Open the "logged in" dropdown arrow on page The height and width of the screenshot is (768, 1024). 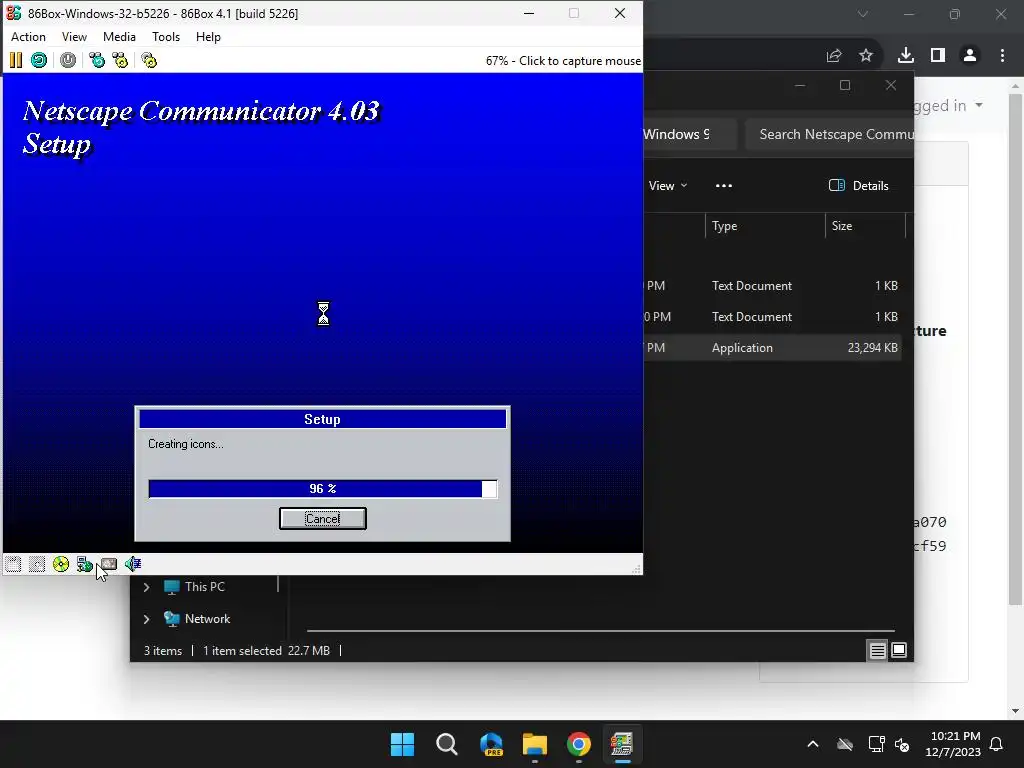[x=978, y=105]
